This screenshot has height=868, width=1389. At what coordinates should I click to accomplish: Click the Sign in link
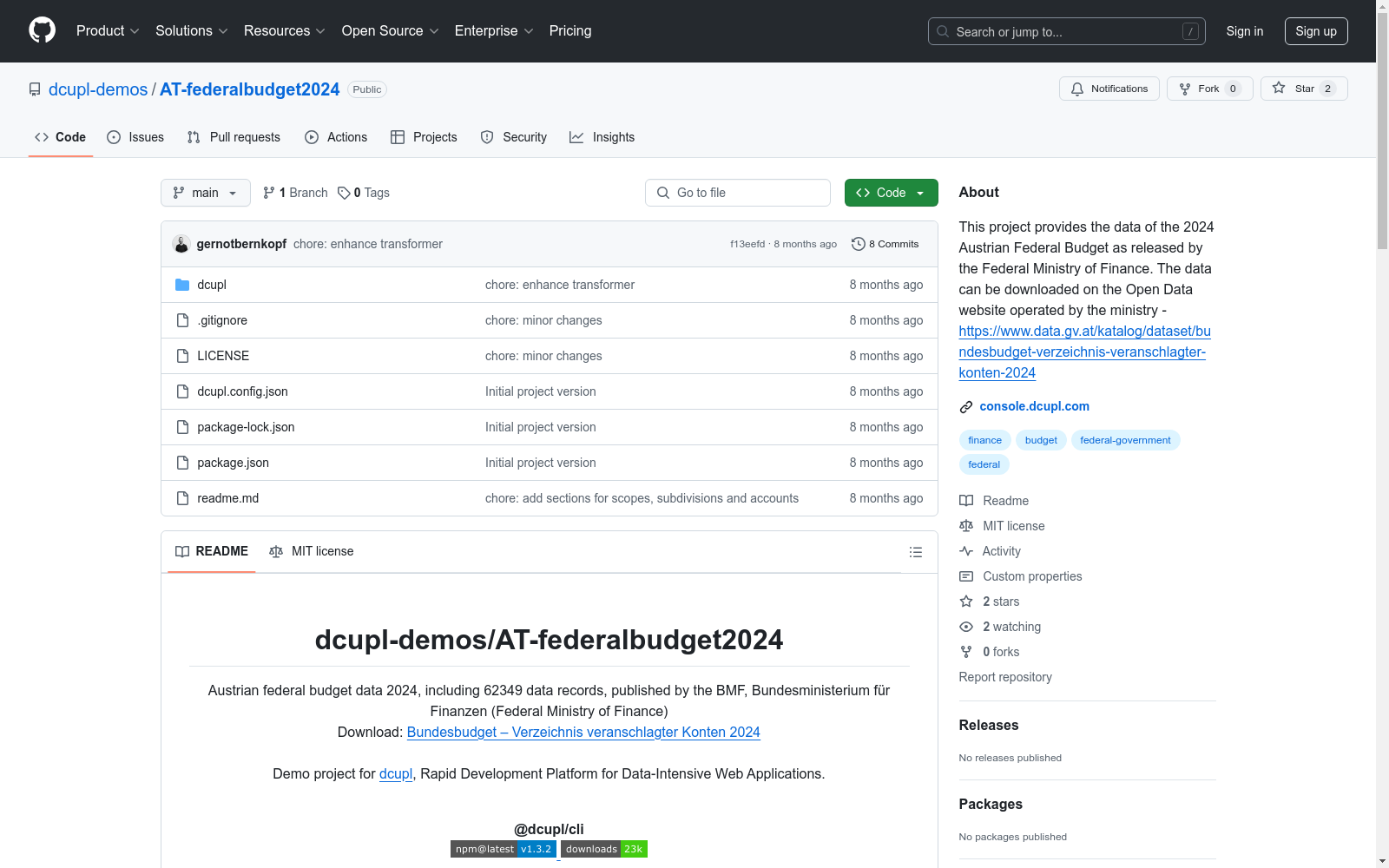(1244, 31)
